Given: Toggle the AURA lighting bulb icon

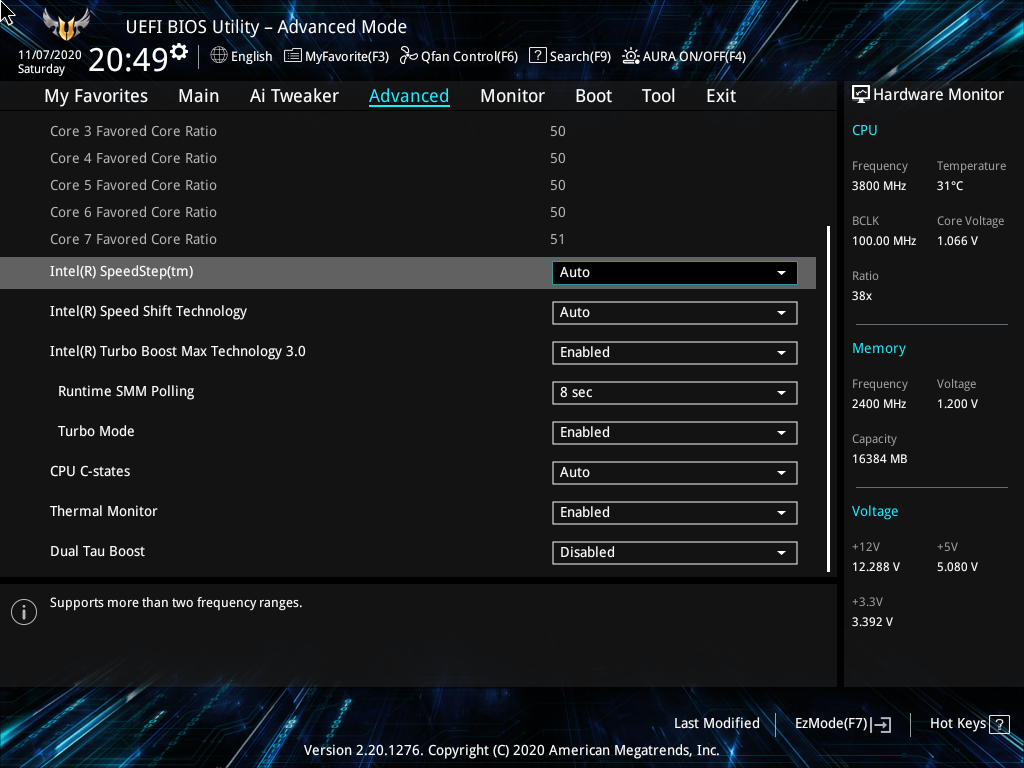Looking at the screenshot, I should (630, 56).
